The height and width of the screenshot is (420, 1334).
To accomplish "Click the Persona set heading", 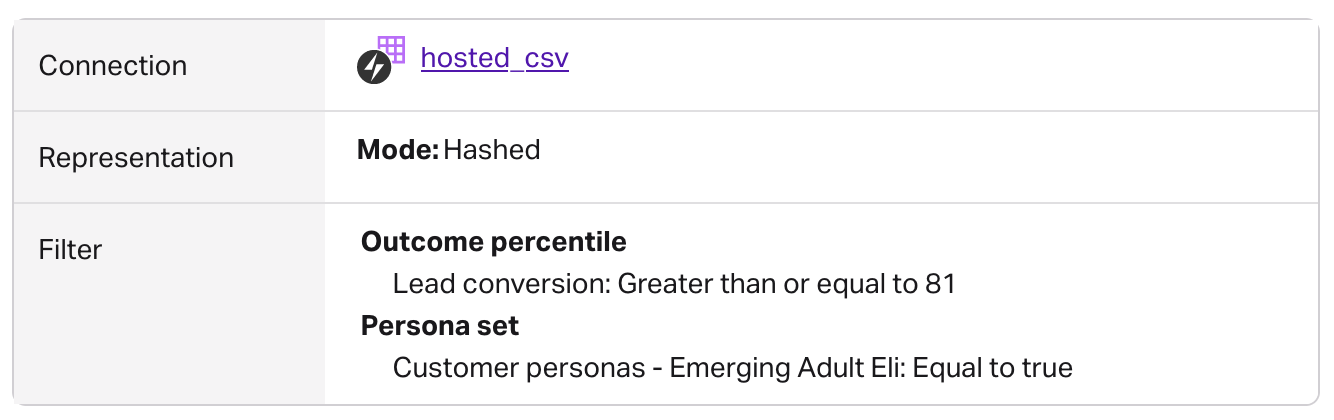I will 440,326.
